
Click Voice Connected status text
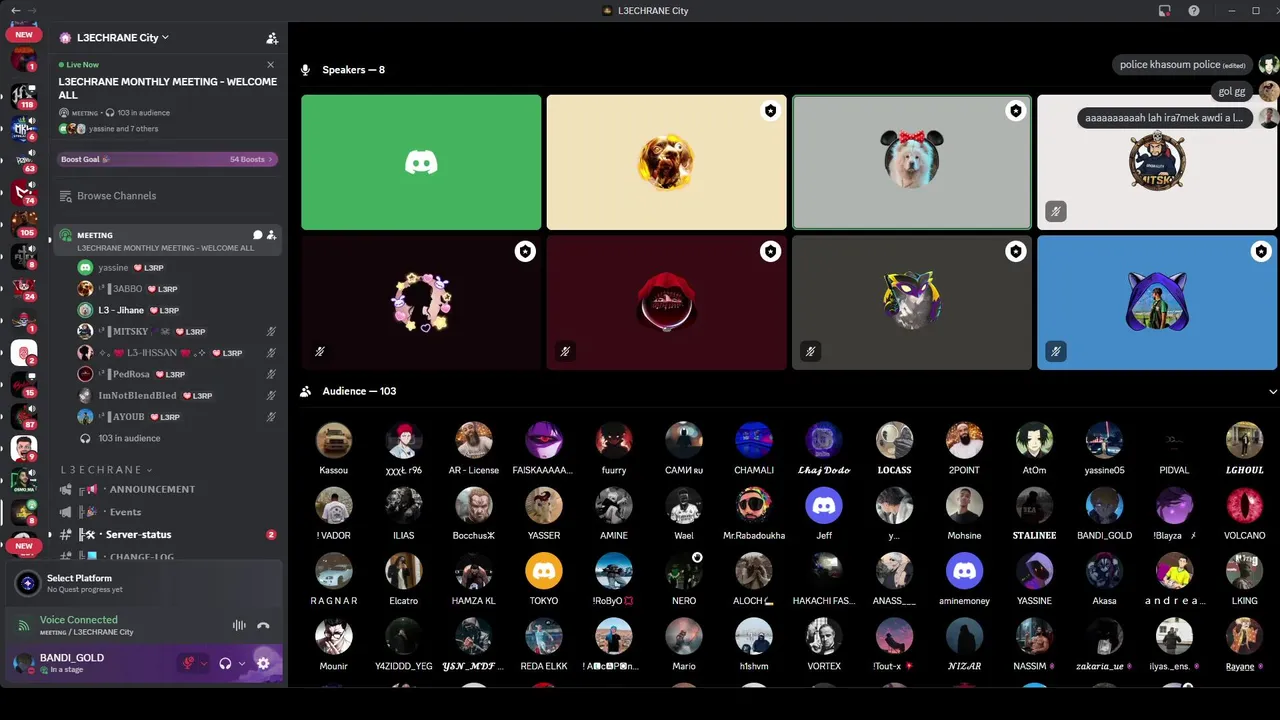78,620
